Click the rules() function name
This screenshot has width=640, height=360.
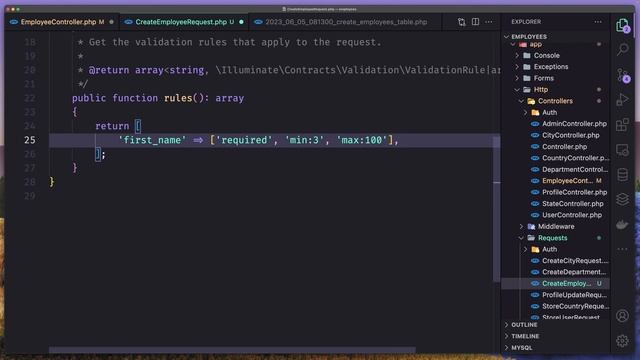(178, 98)
